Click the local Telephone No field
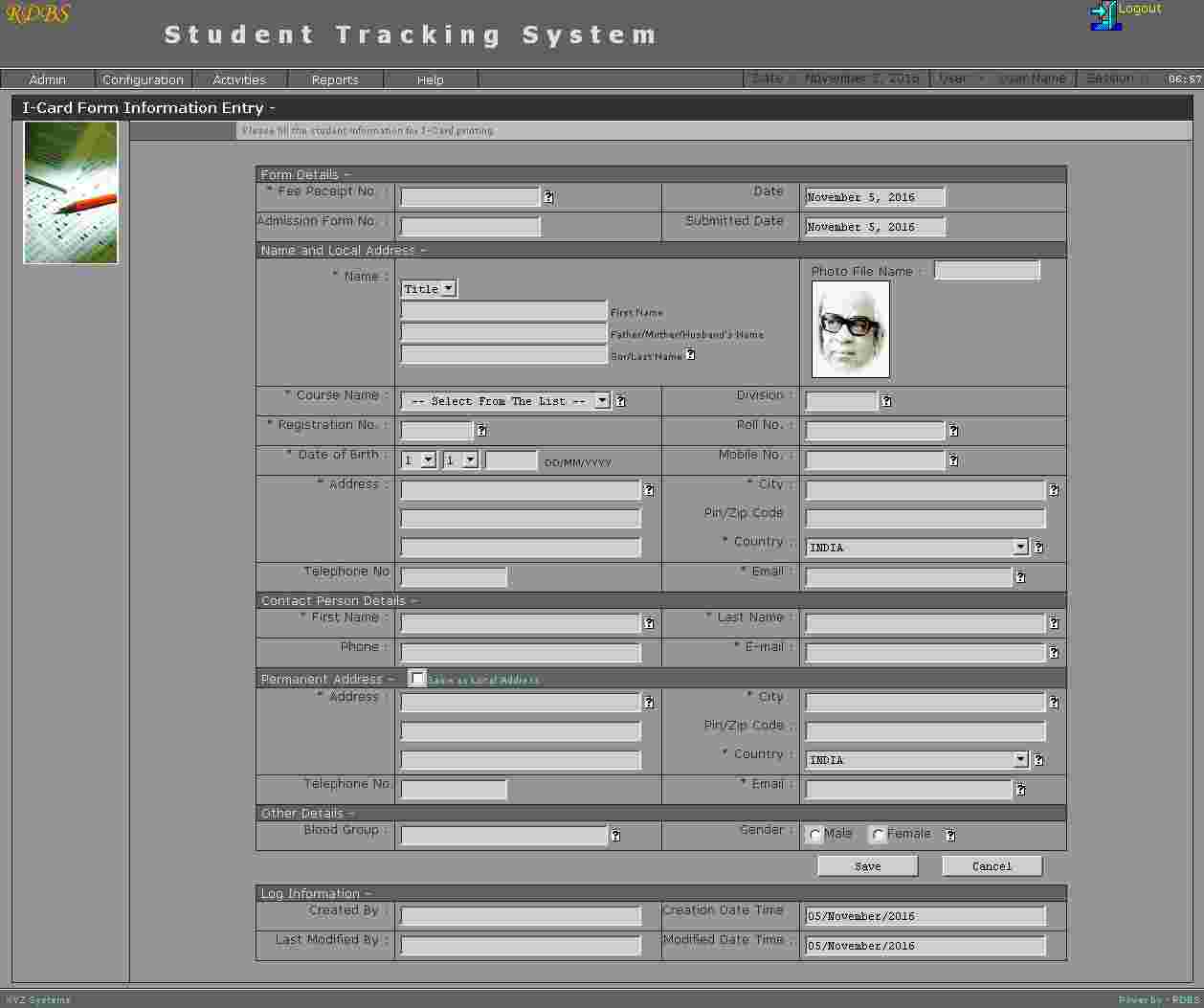Image resolution: width=1204 pixels, height=1008 pixels. coord(454,577)
